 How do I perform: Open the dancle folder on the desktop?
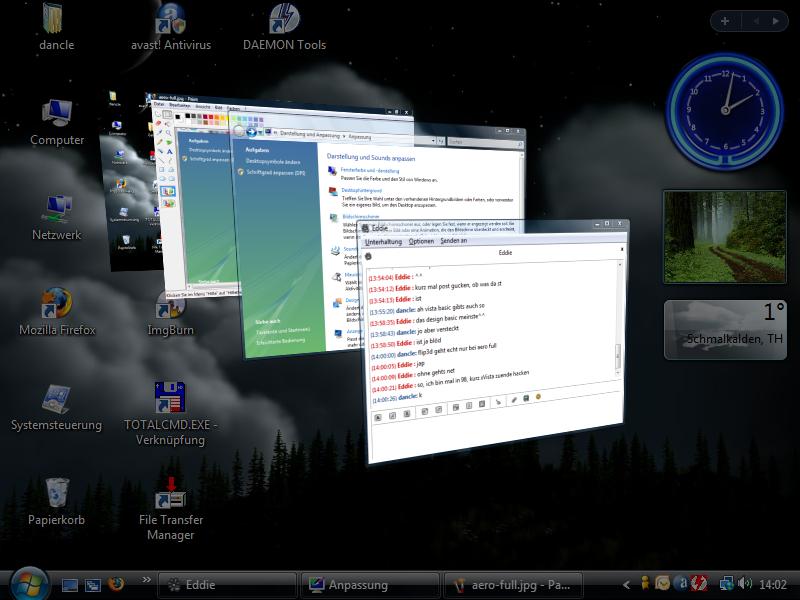tap(56, 20)
